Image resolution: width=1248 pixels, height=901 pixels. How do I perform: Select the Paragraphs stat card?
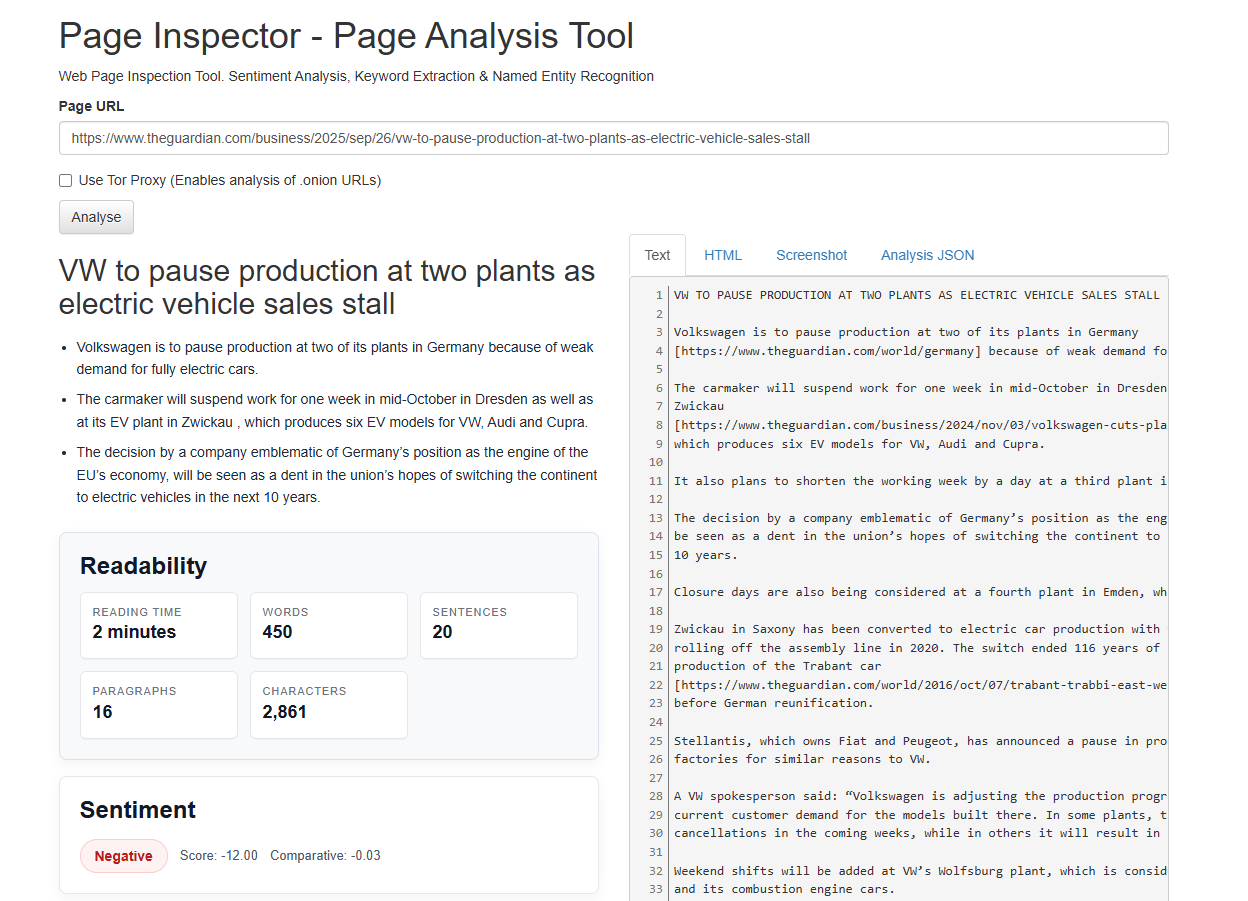pos(159,704)
